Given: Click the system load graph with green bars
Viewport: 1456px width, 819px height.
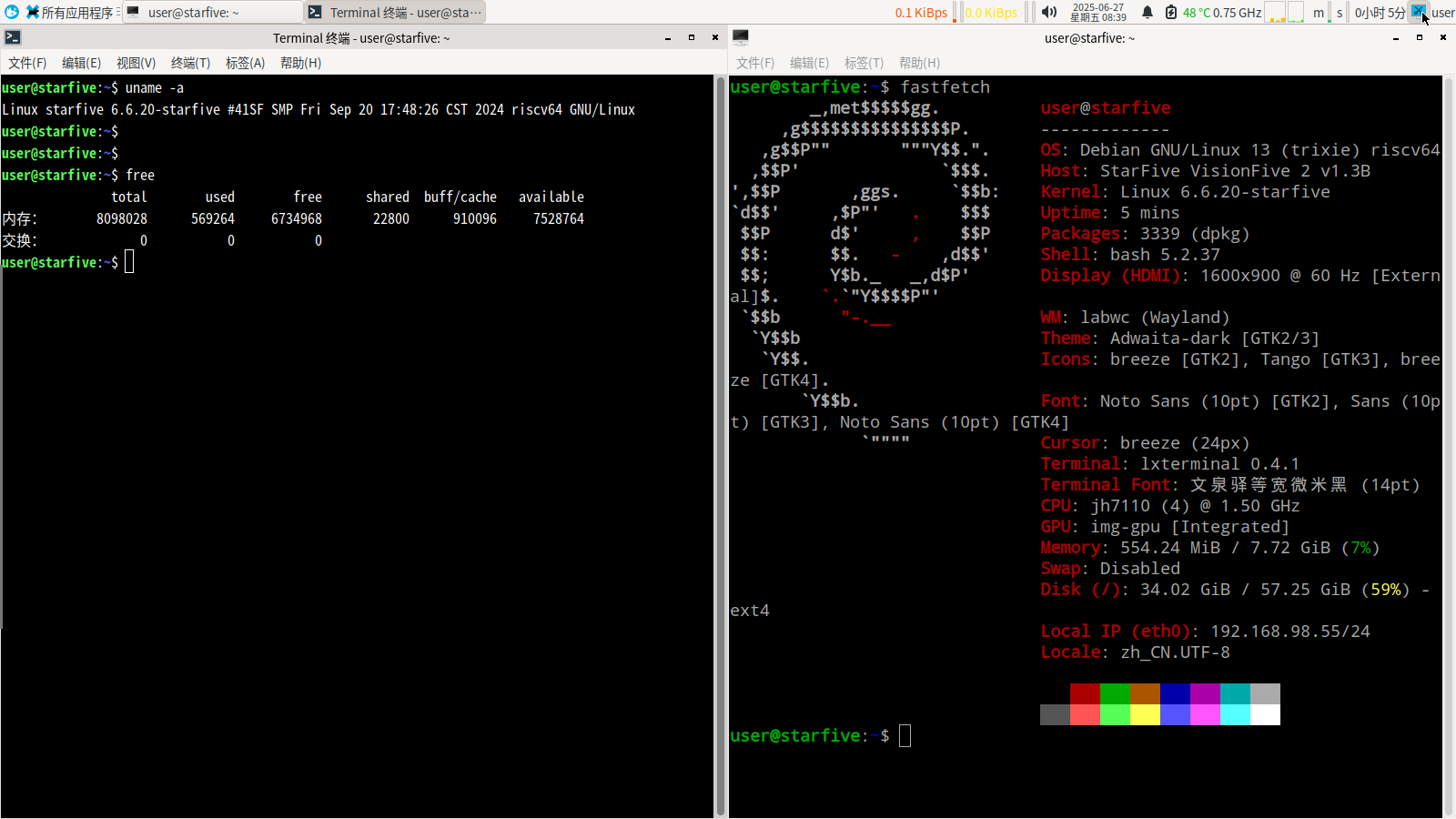Looking at the screenshot, I should tap(1295, 13).
